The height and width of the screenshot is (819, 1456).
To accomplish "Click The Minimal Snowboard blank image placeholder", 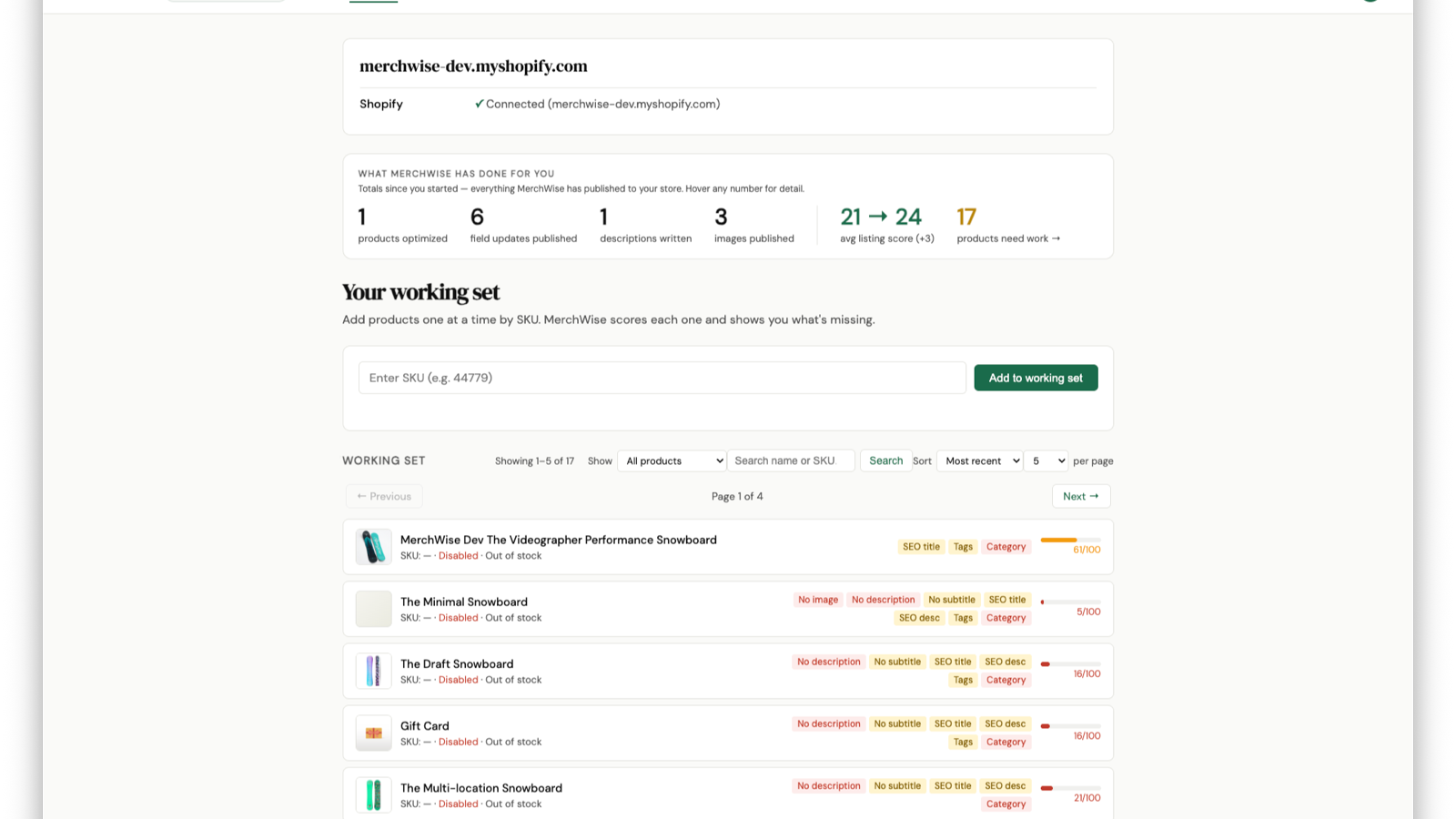I will coord(373,609).
